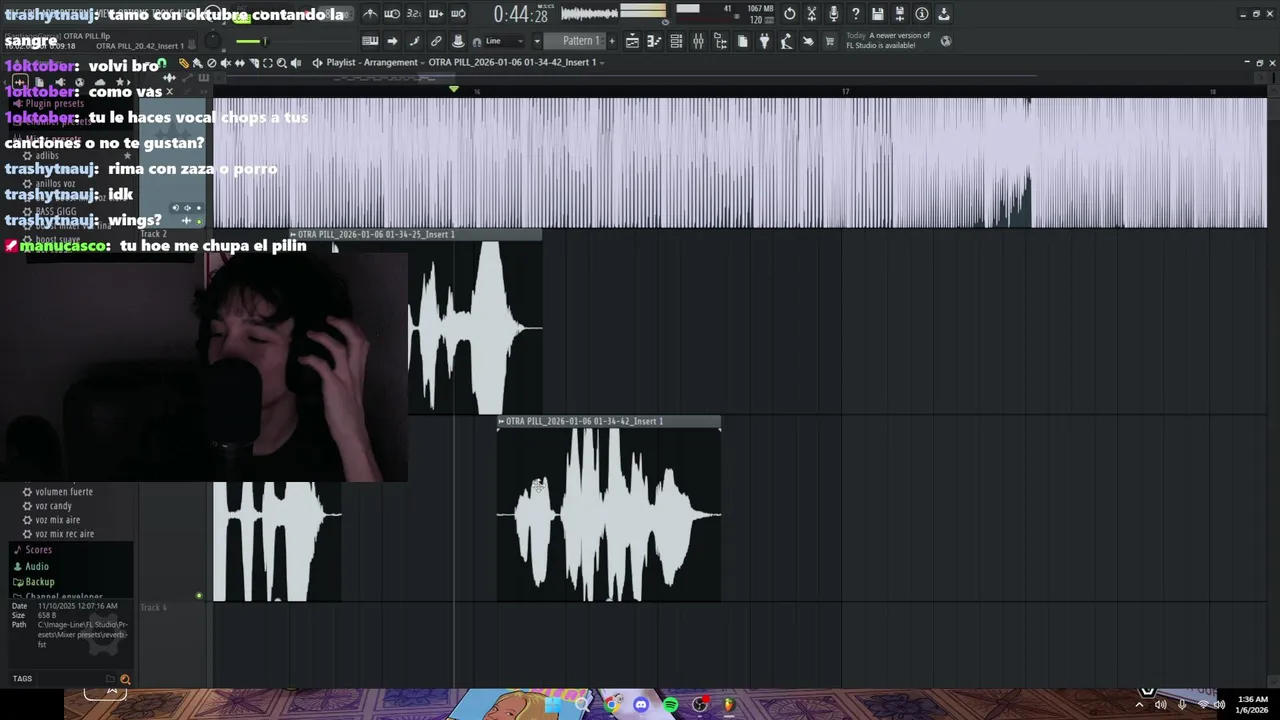
Task: Open Spotify from the taskbar
Action: tap(670, 705)
